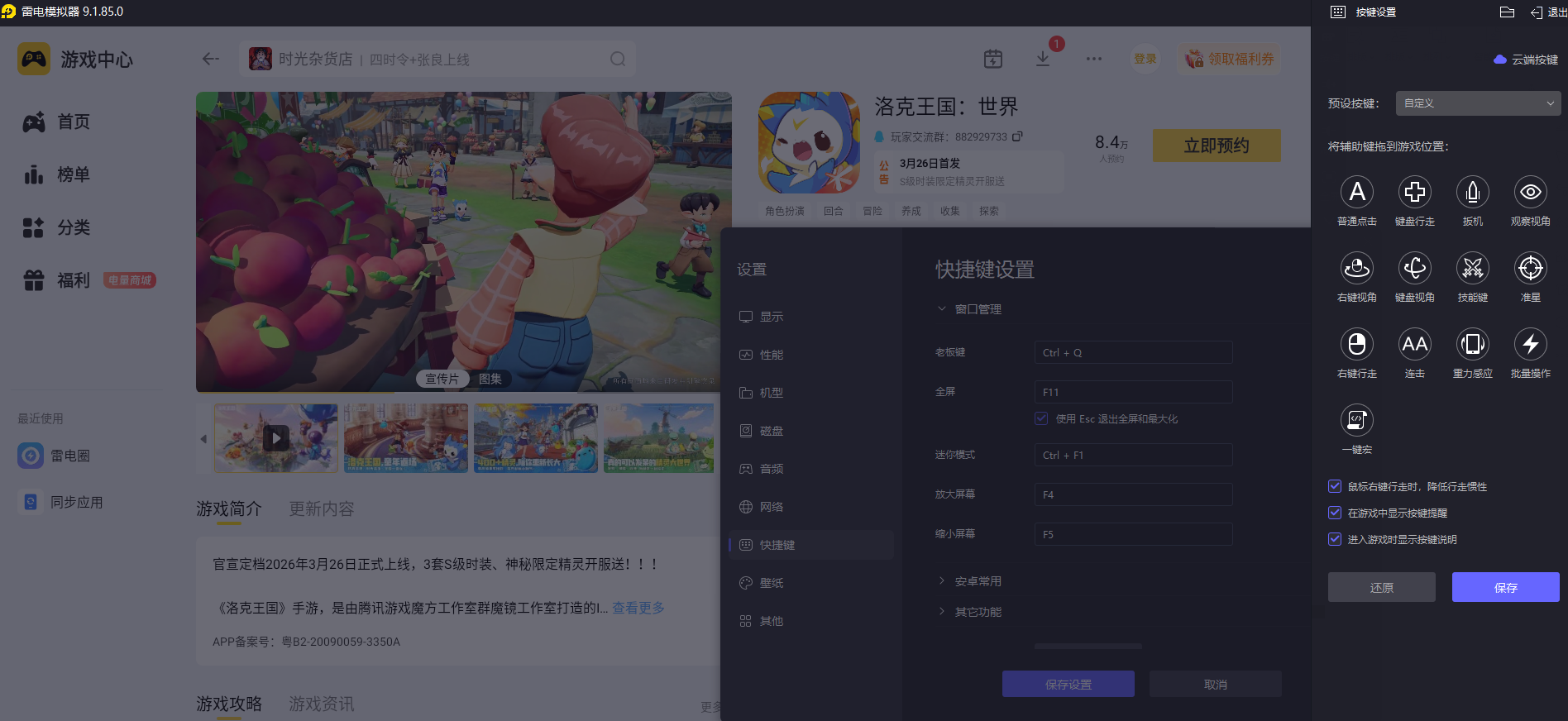Open the 云端按键 cloud keymap
The width and height of the screenshot is (1568, 721).
point(1526,60)
